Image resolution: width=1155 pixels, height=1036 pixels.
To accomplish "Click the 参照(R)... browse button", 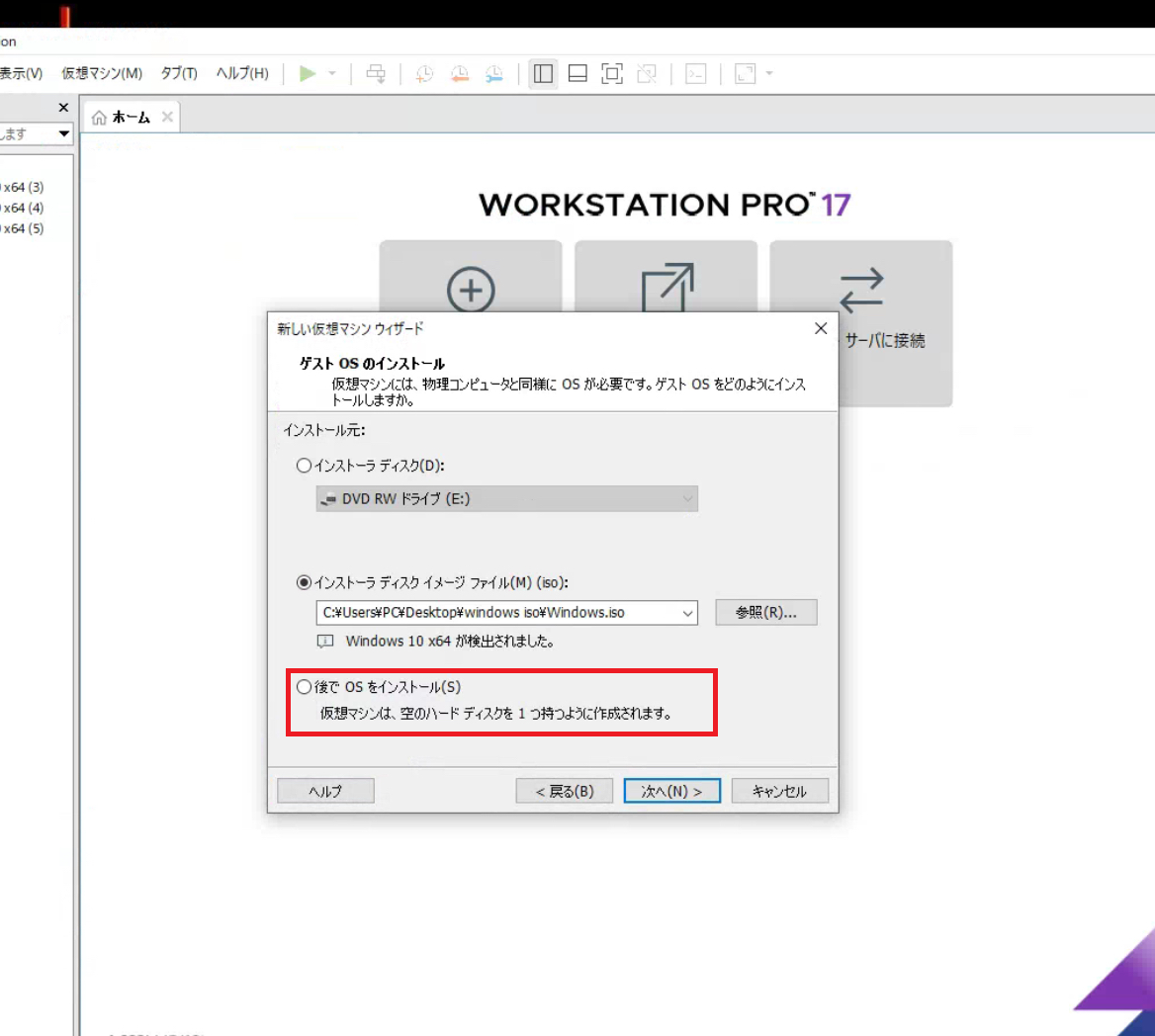I will pyautogui.click(x=766, y=613).
